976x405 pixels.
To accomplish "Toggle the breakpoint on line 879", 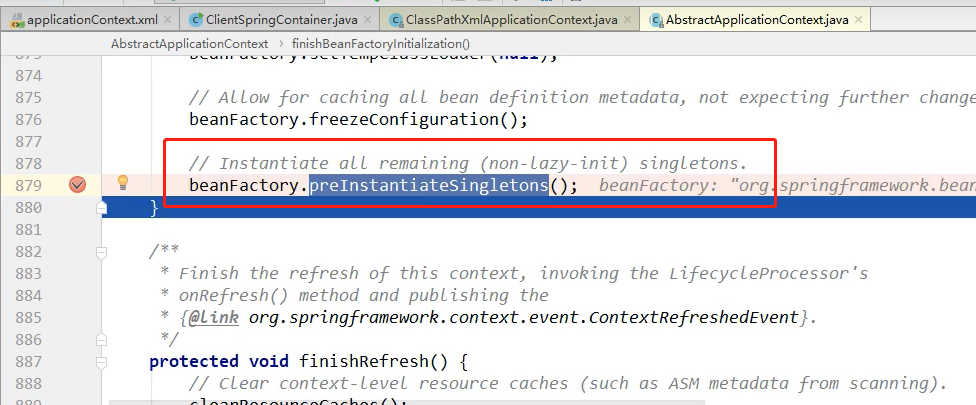I will (77, 185).
